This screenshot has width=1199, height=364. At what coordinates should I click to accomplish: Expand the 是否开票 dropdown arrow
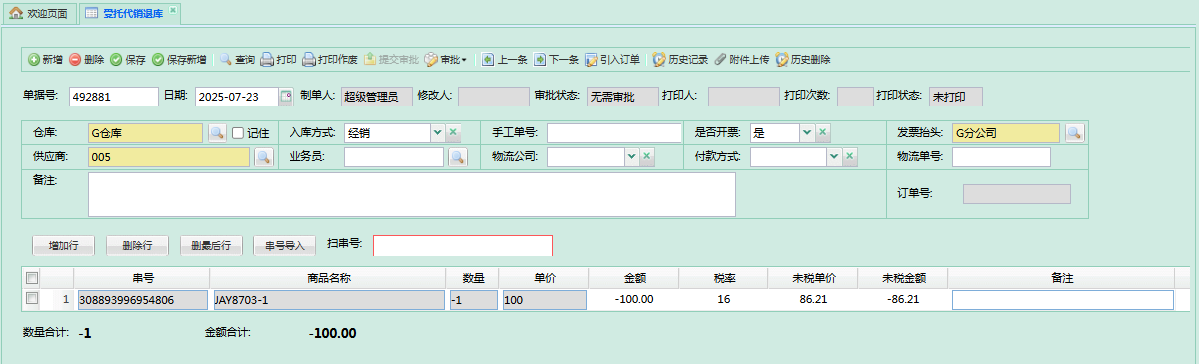pyautogui.click(x=807, y=133)
